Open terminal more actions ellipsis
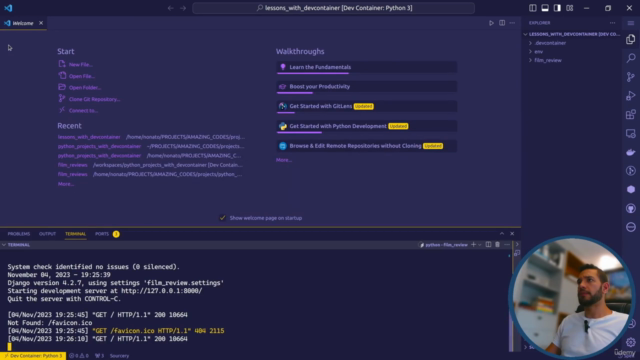This screenshot has height=360, width=640. [x=507, y=244]
